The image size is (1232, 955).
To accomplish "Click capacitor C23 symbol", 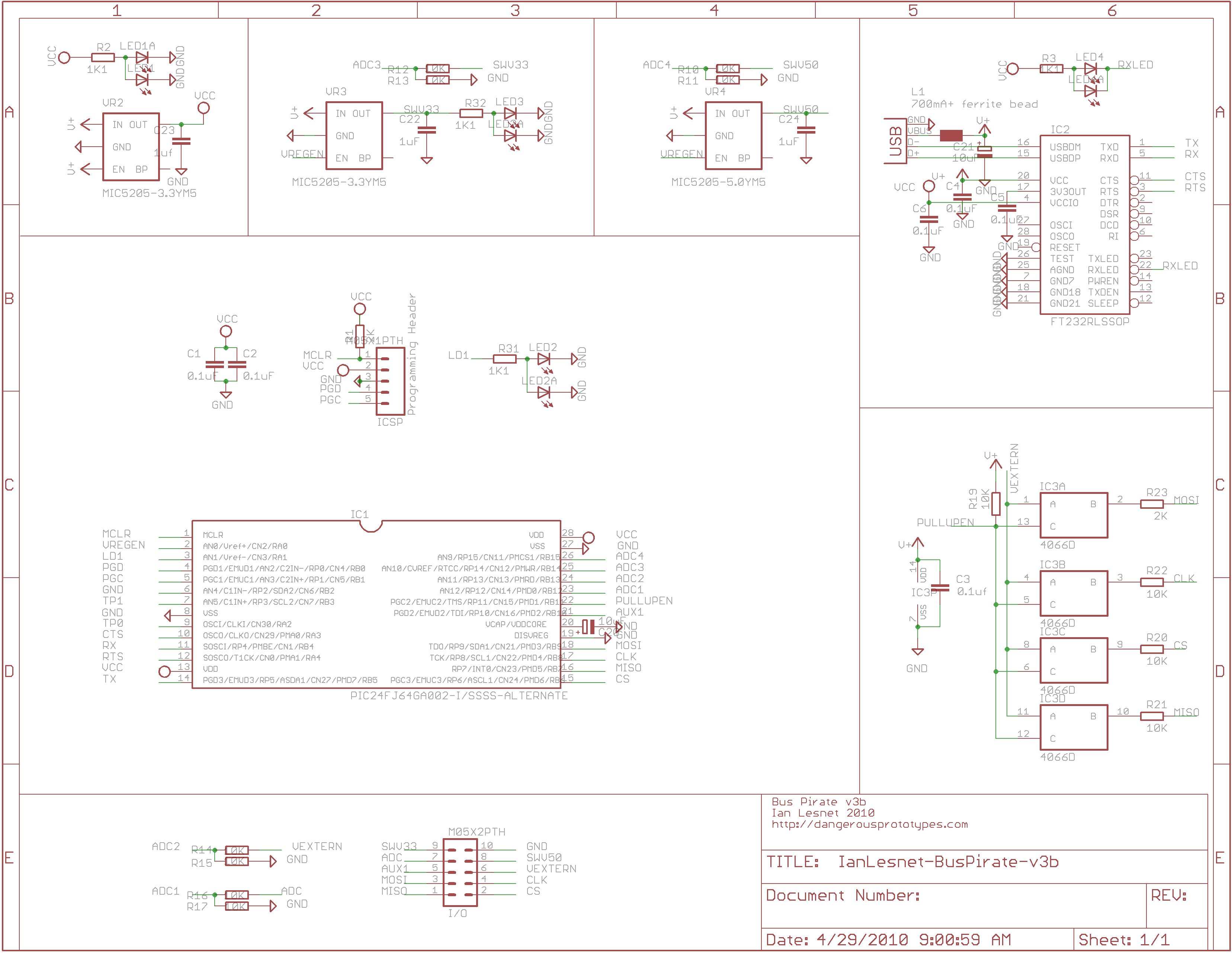I will [181, 141].
